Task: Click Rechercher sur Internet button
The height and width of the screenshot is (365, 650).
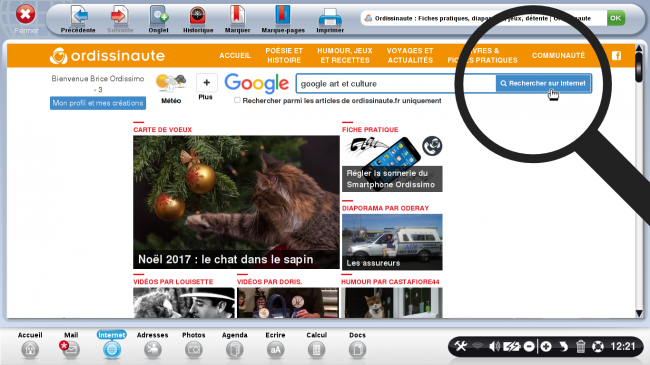Action: click(543, 83)
